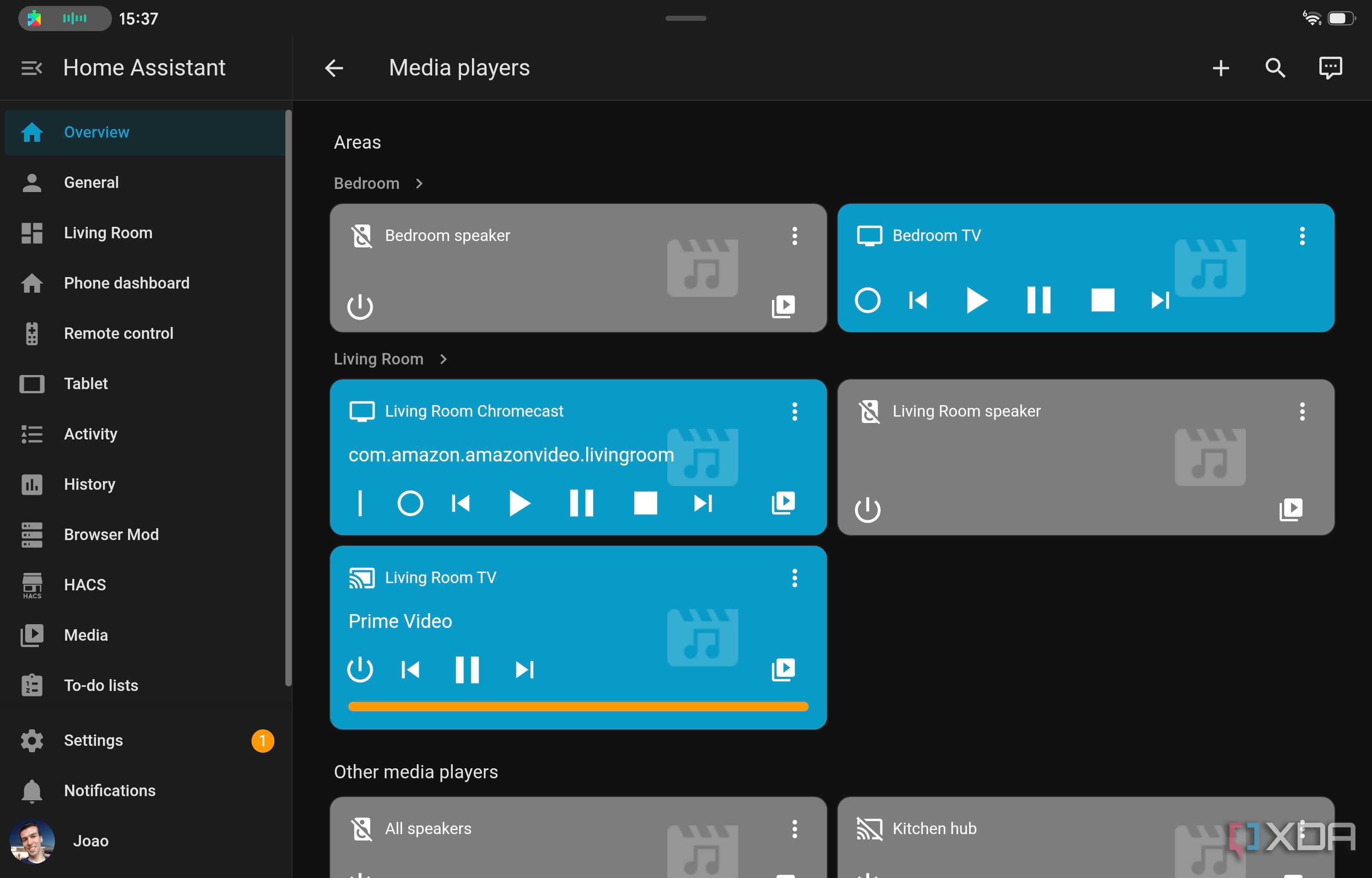Open HACS in the sidebar
The height and width of the screenshot is (878, 1372).
pyautogui.click(x=145, y=585)
